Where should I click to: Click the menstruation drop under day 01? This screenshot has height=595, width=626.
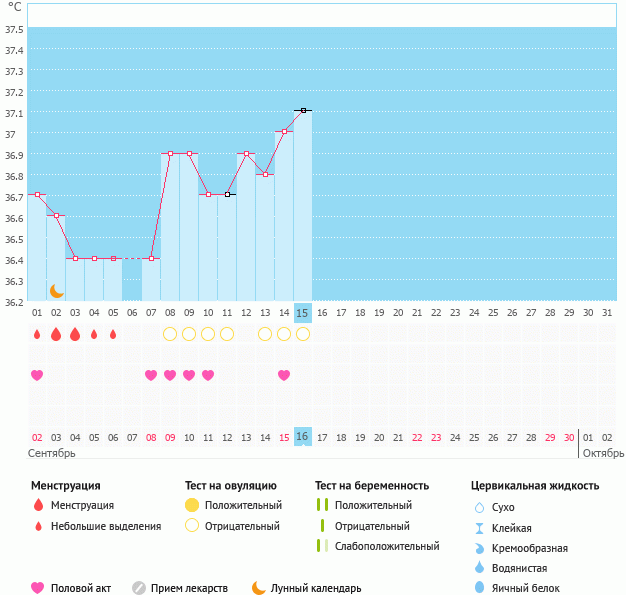point(37,334)
